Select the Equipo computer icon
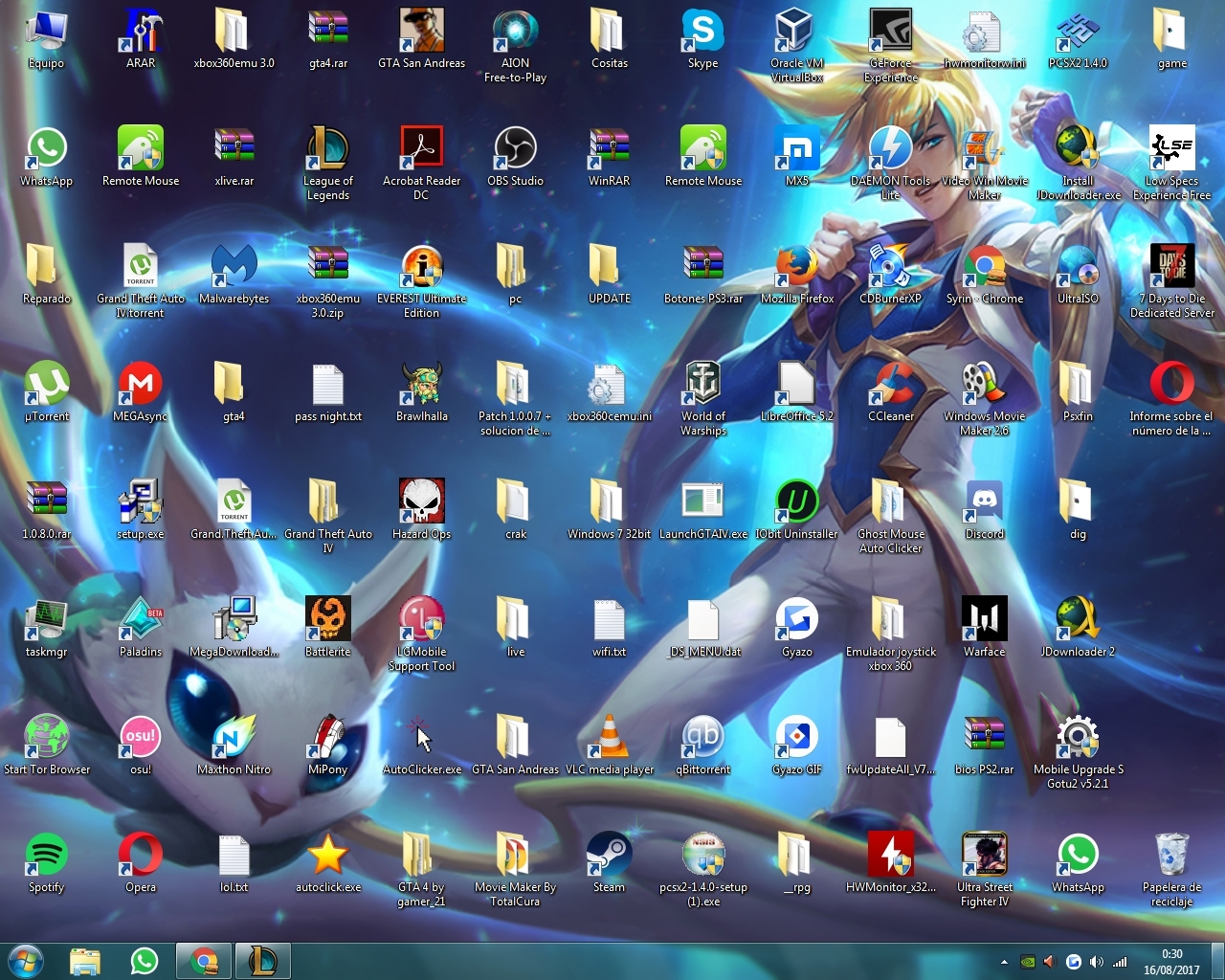The image size is (1225, 980). 47,30
